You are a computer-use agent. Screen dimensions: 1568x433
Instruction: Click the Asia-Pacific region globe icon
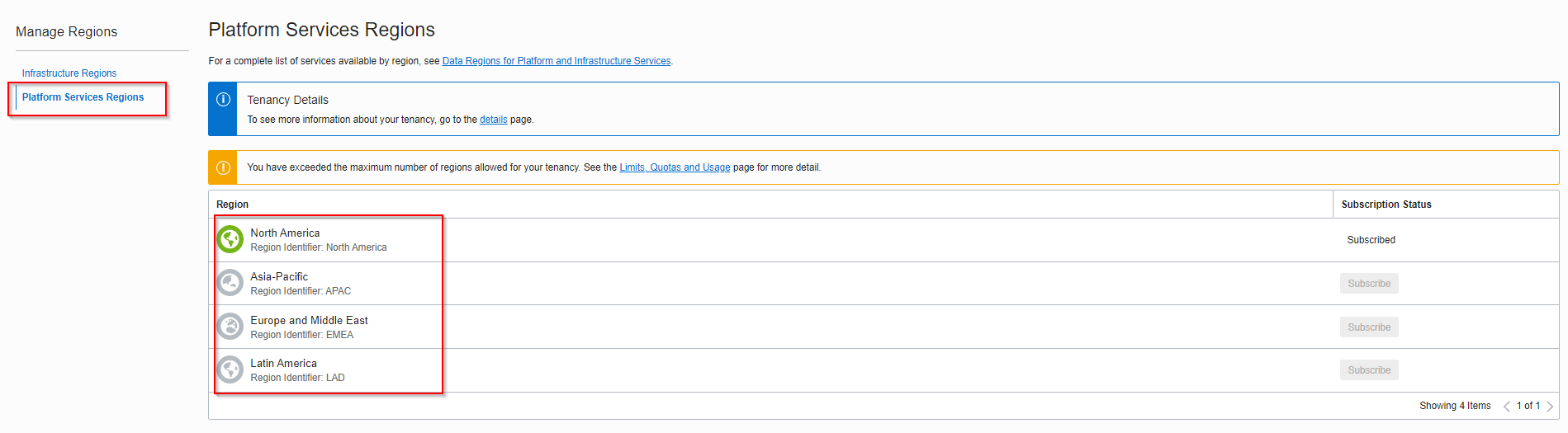(x=230, y=283)
